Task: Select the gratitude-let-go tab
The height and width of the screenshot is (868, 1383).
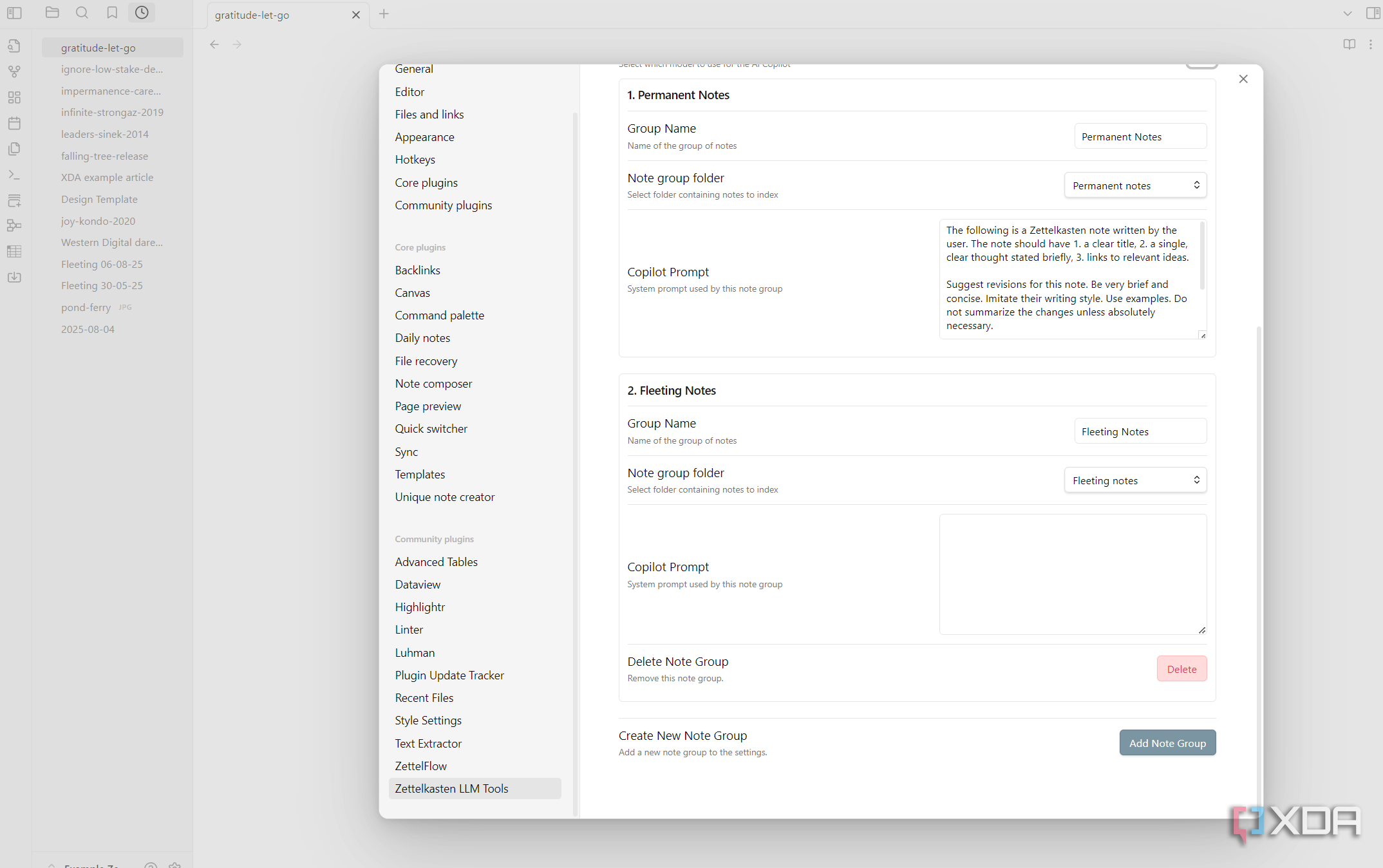Action: pos(287,15)
